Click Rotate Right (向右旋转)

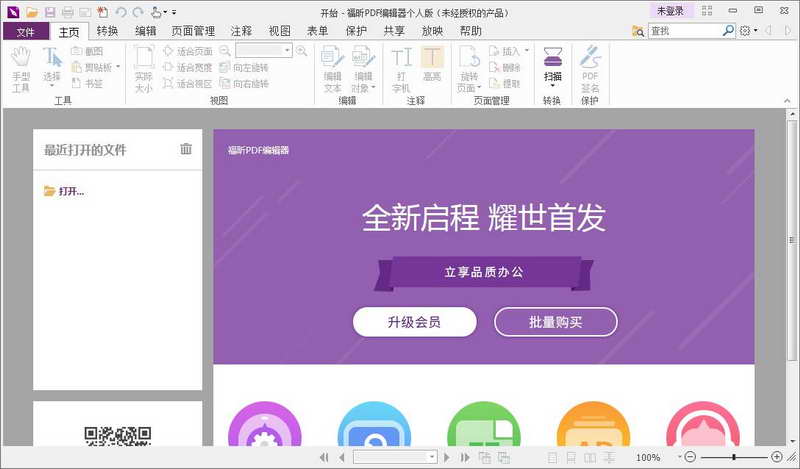pos(244,83)
